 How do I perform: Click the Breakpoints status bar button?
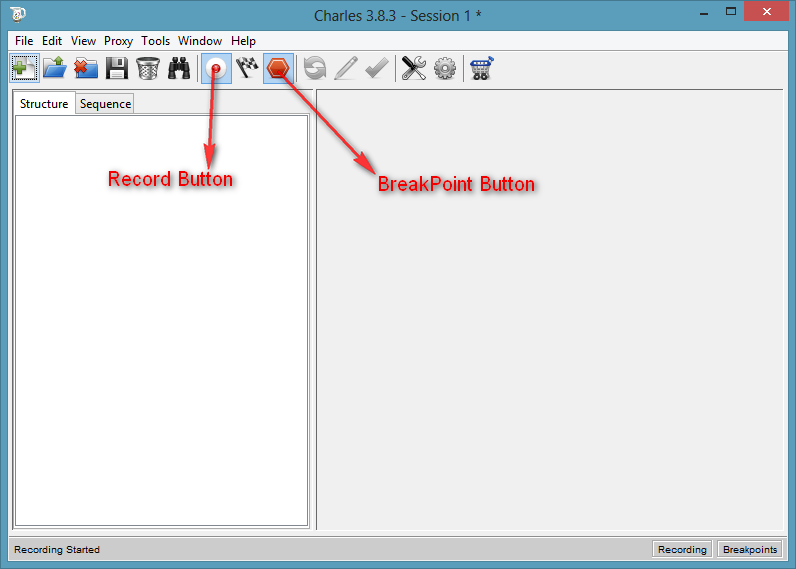(749, 549)
